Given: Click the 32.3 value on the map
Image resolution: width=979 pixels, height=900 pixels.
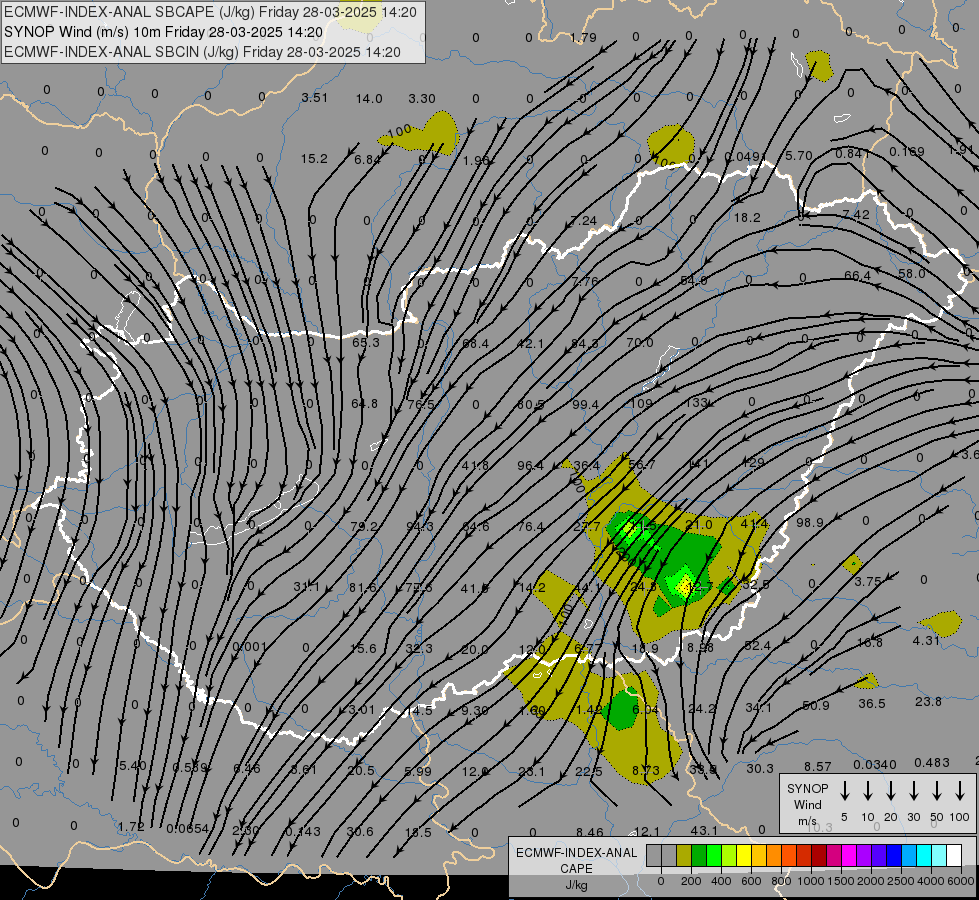Looking at the screenshot, I should pyautogui.click(x=418, y=648).
